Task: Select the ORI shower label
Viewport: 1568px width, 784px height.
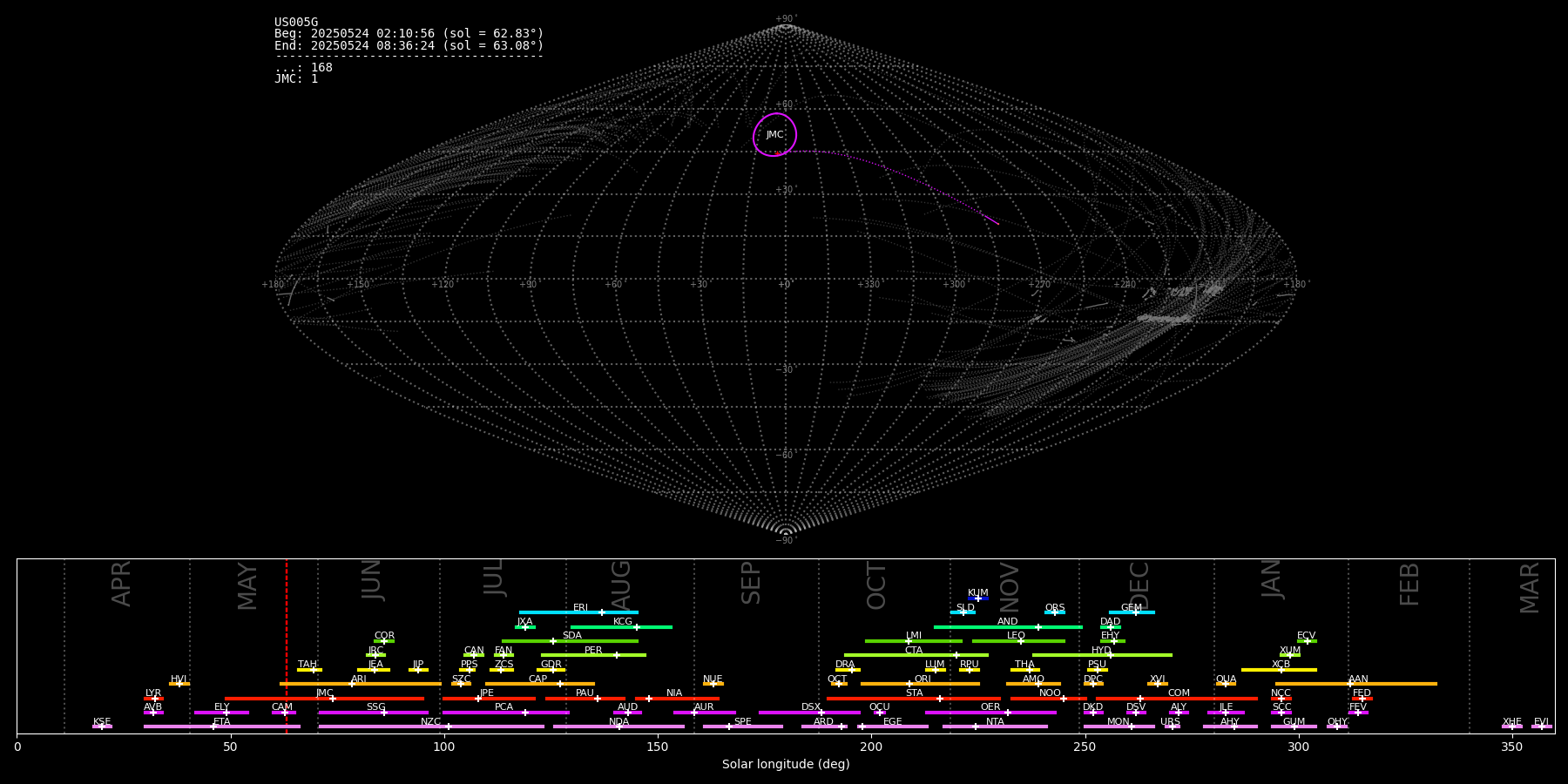Action: 923,679
